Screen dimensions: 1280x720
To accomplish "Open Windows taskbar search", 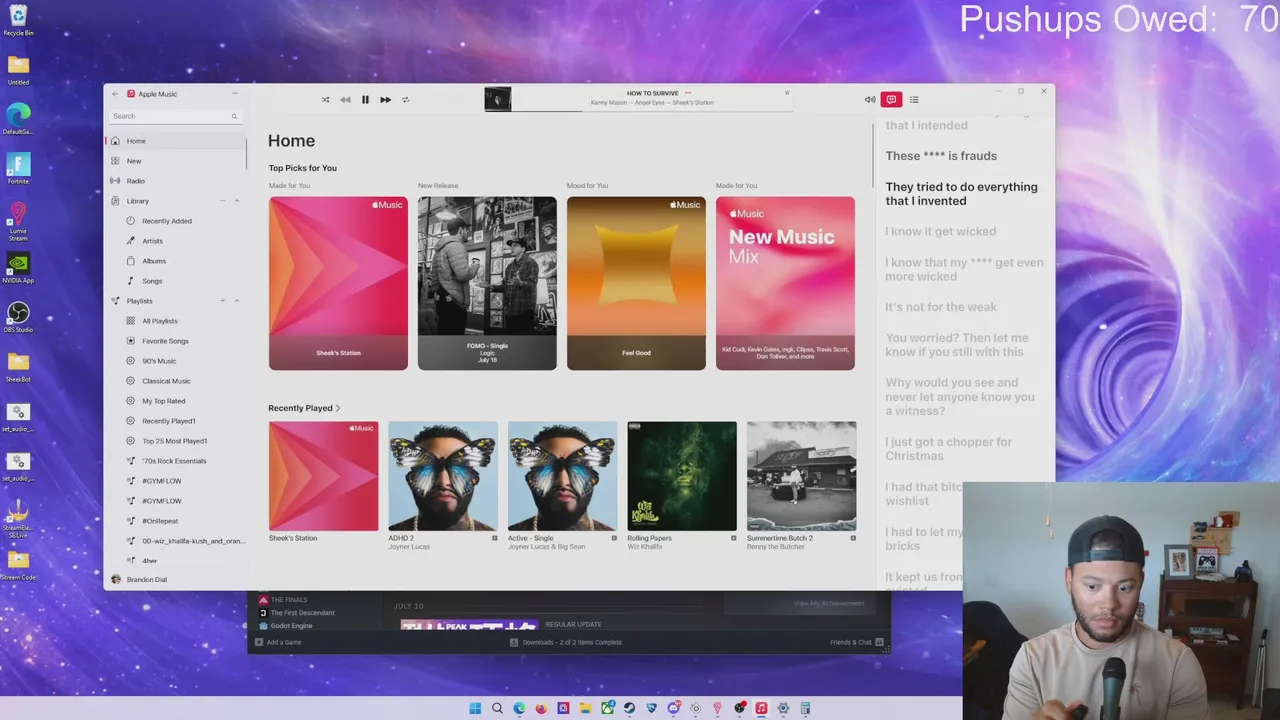I will coord(497,708).
